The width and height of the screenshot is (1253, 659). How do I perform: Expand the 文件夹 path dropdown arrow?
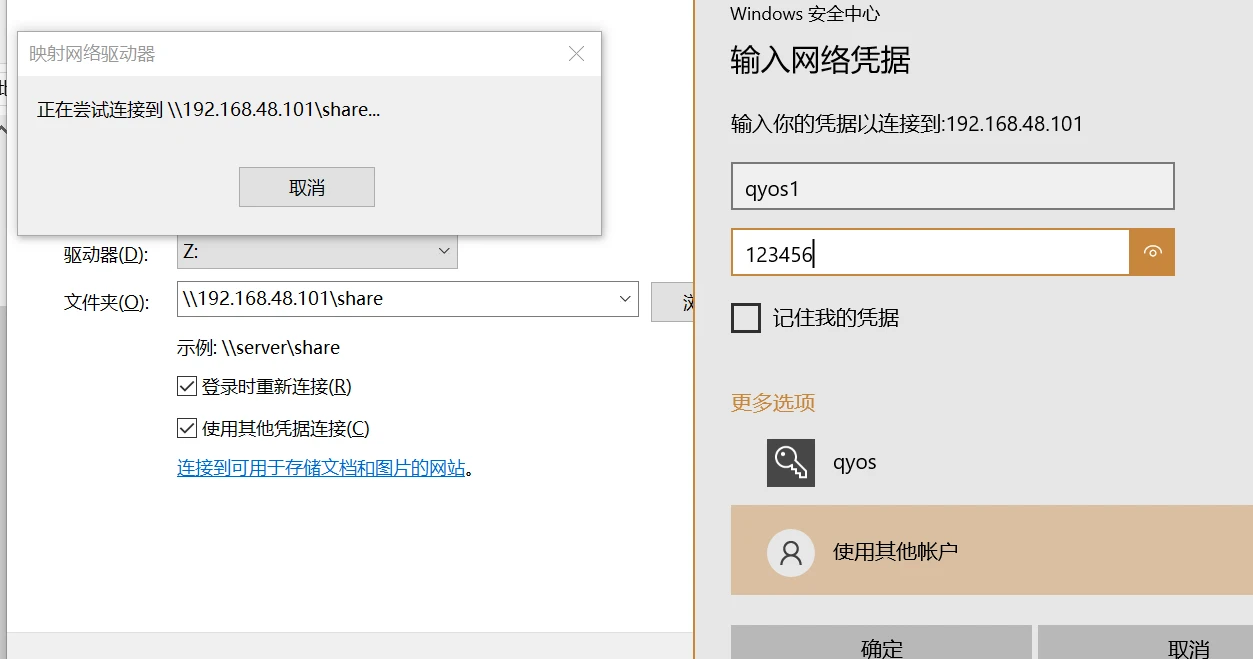pyautogui.click(x=625, y=299)
